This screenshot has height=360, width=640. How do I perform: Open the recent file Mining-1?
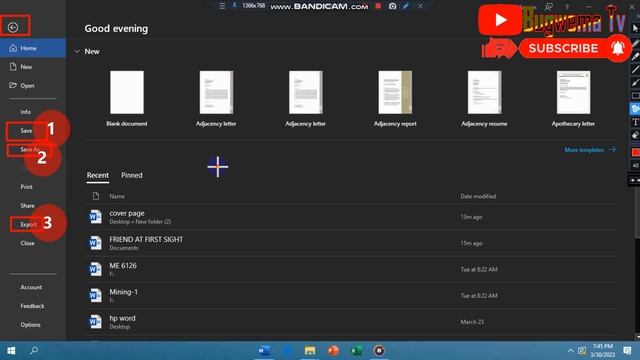350,296
